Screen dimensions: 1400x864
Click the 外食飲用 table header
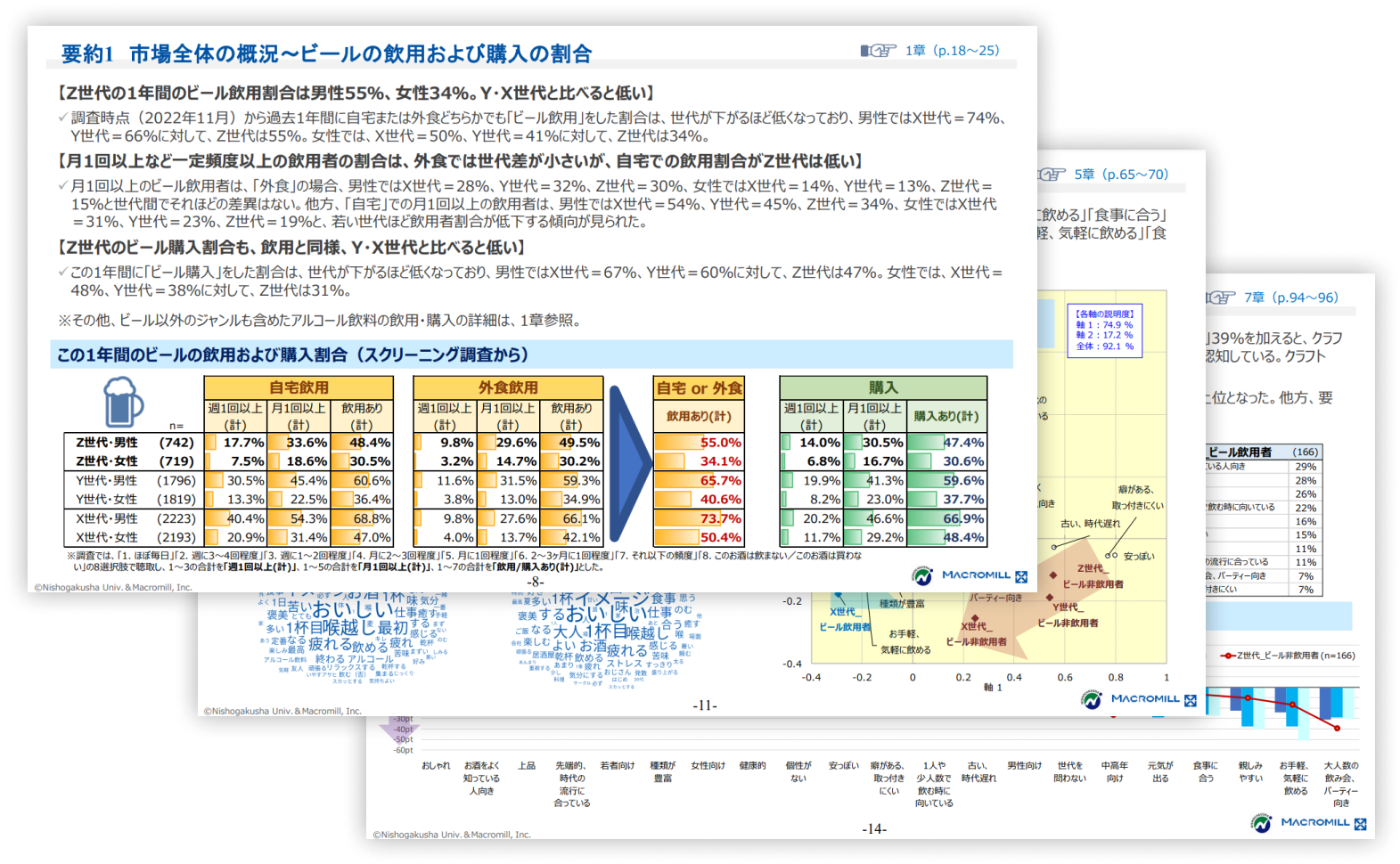click(508, 387)
